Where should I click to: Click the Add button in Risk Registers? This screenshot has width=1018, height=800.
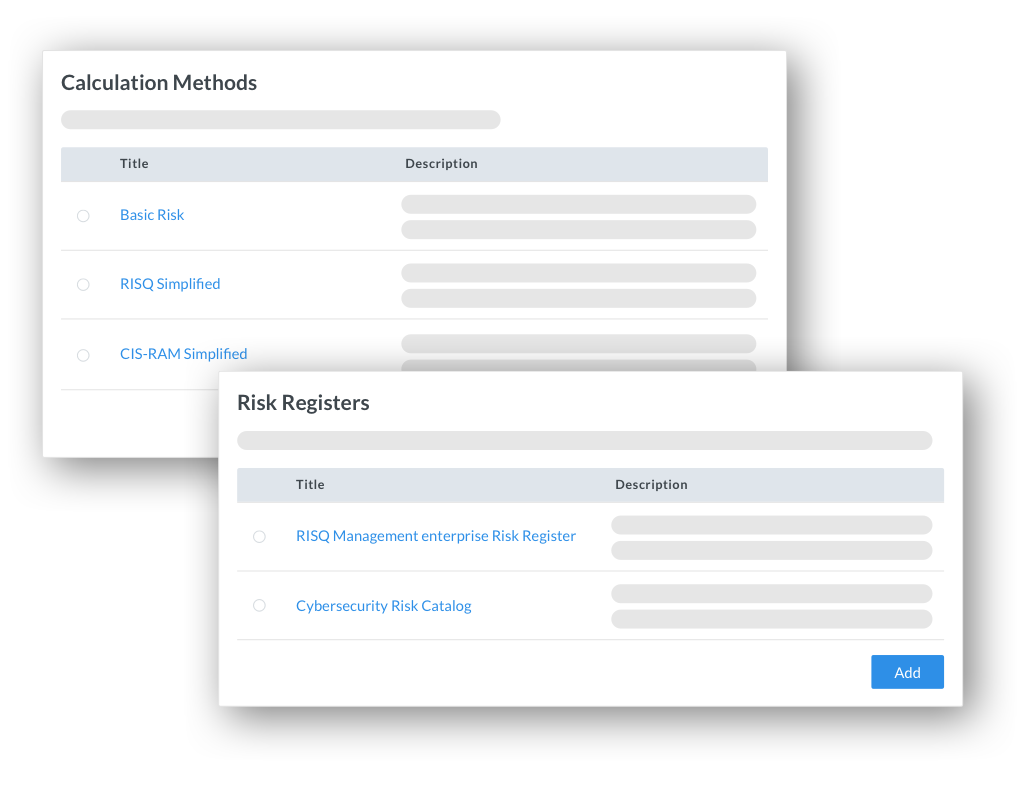tap(907, 672)
